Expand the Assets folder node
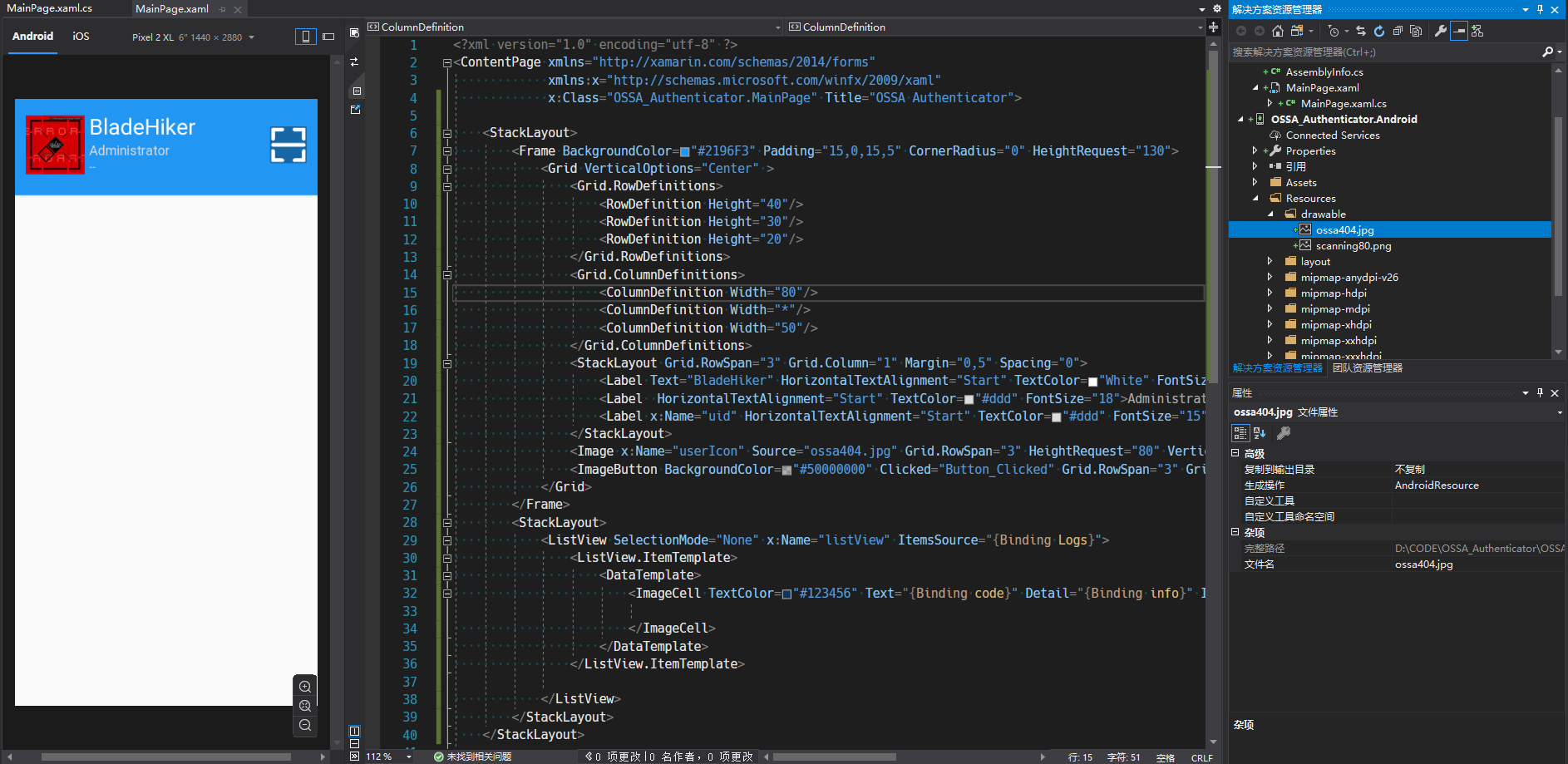The width and height of the screenshot is (1568, 764). pos(1255,182)
